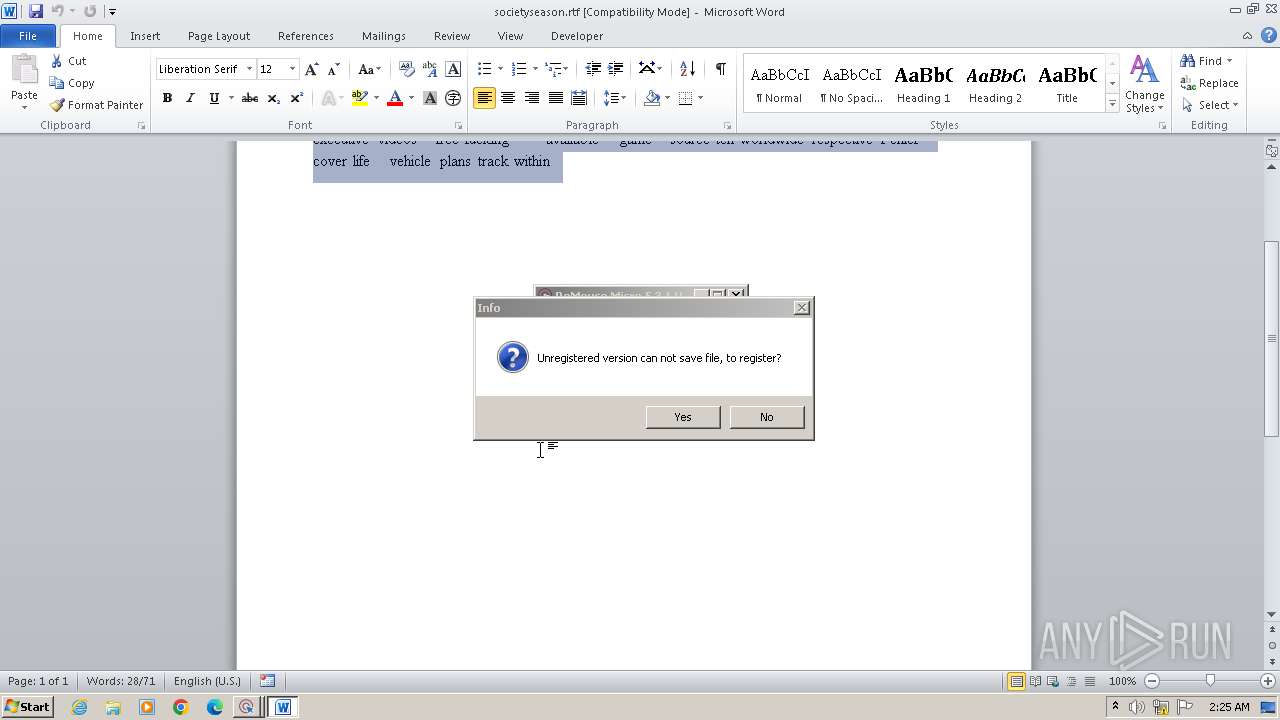Toggle Superscript formatting
The height and width of the screenshot is (720, 1280).
click(297, 98)
